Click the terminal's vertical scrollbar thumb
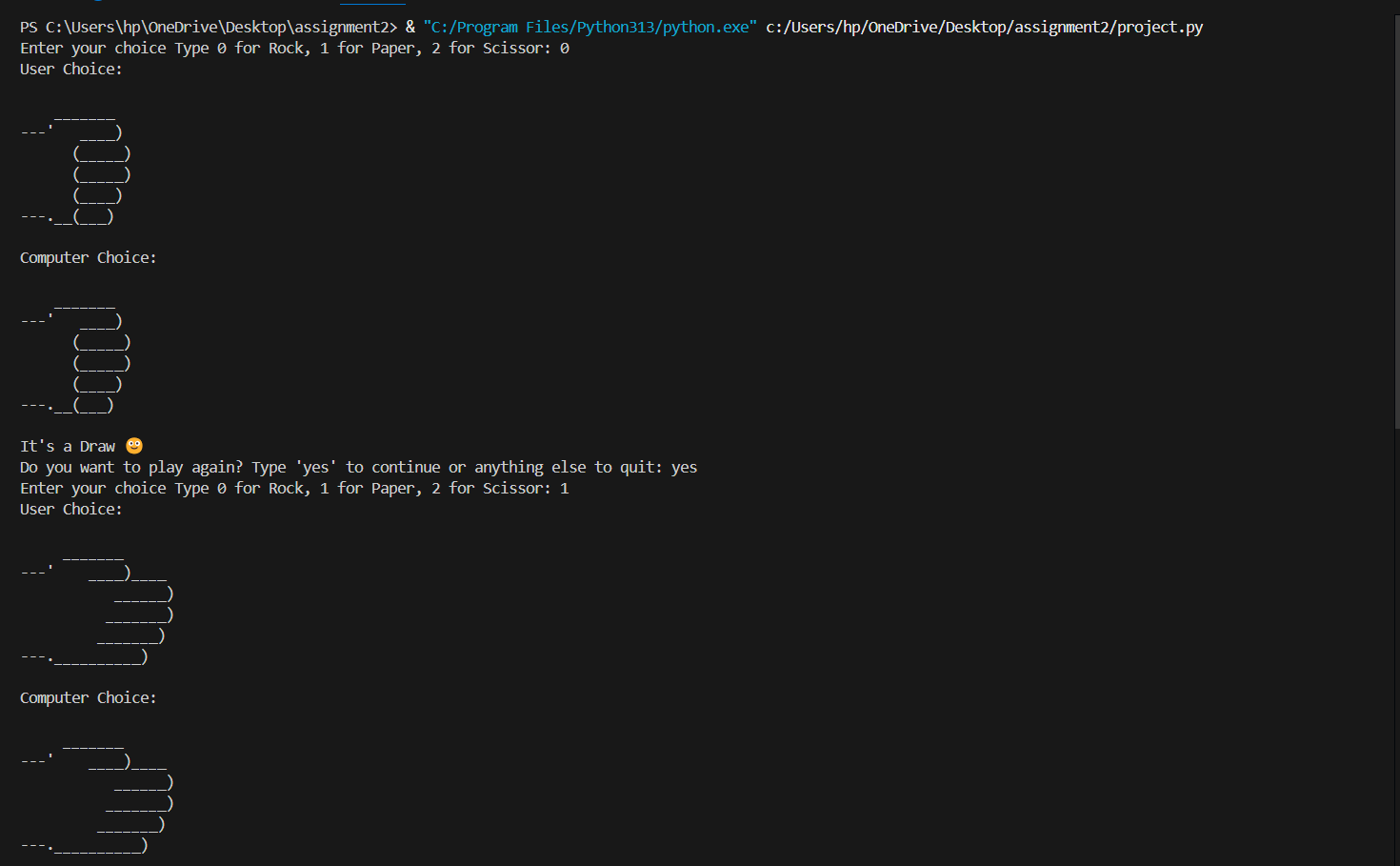 [1395, 219]
